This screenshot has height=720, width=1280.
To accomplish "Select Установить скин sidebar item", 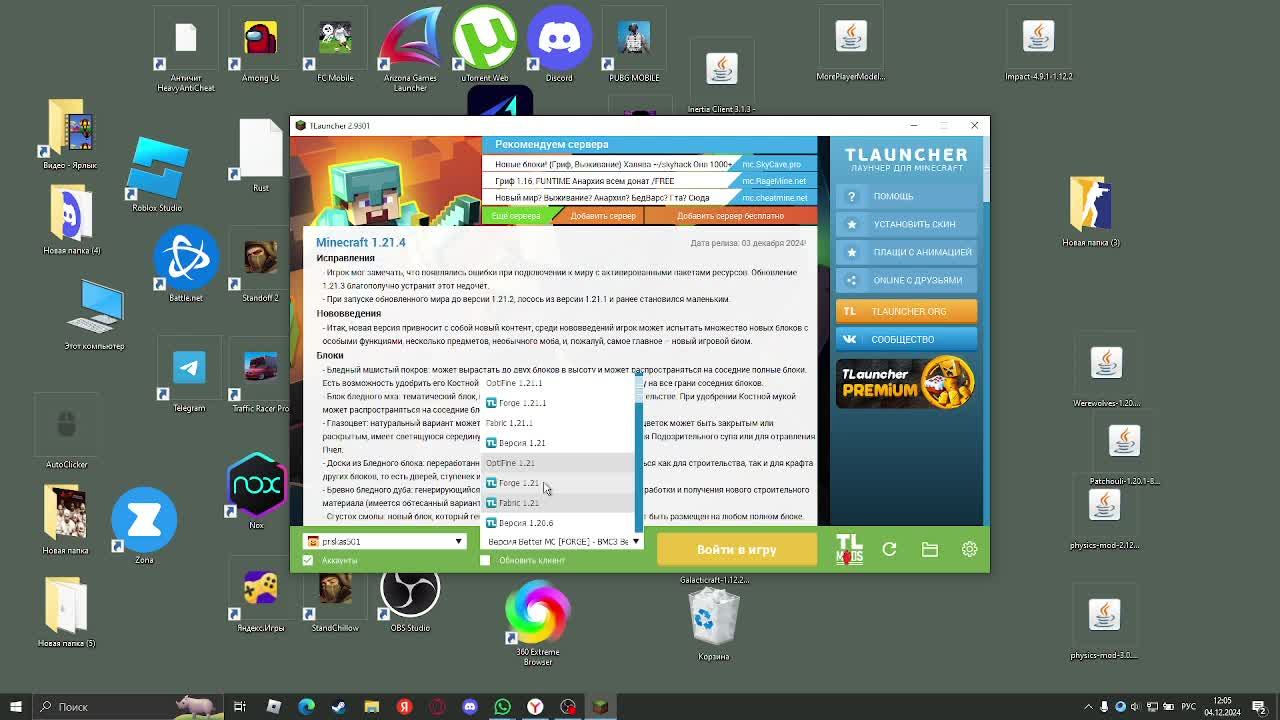I will click(906, 224).
